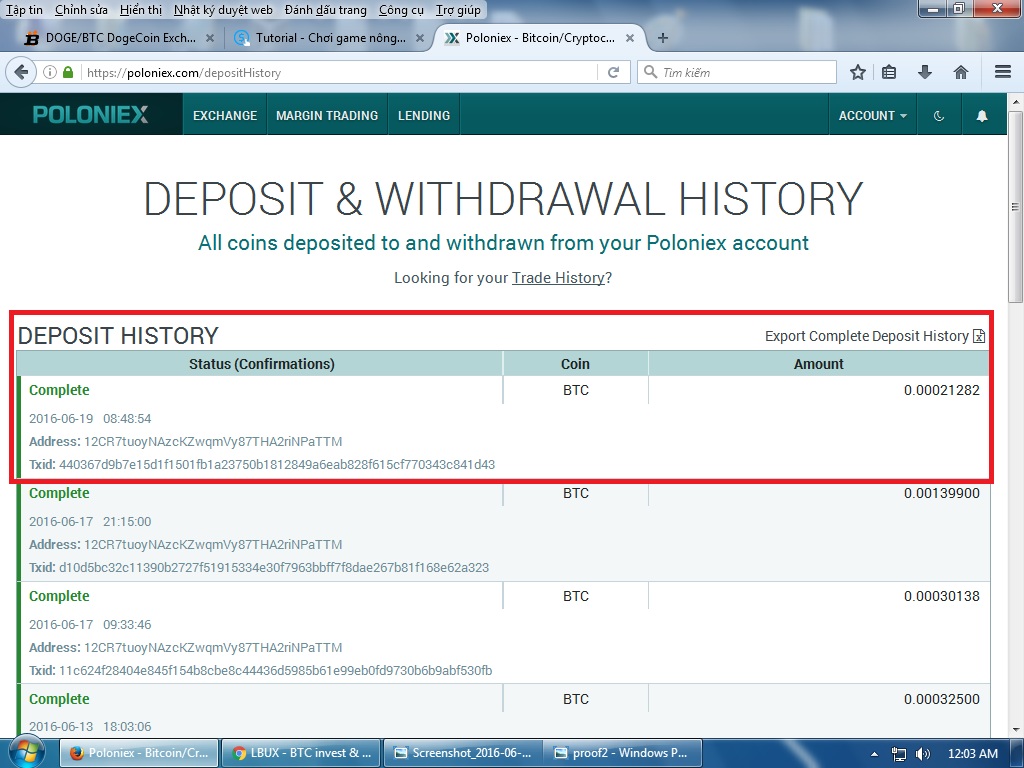Click the page vertical scrollbar thumb
Viewport: 1024px width, 768px height.
1015,206
